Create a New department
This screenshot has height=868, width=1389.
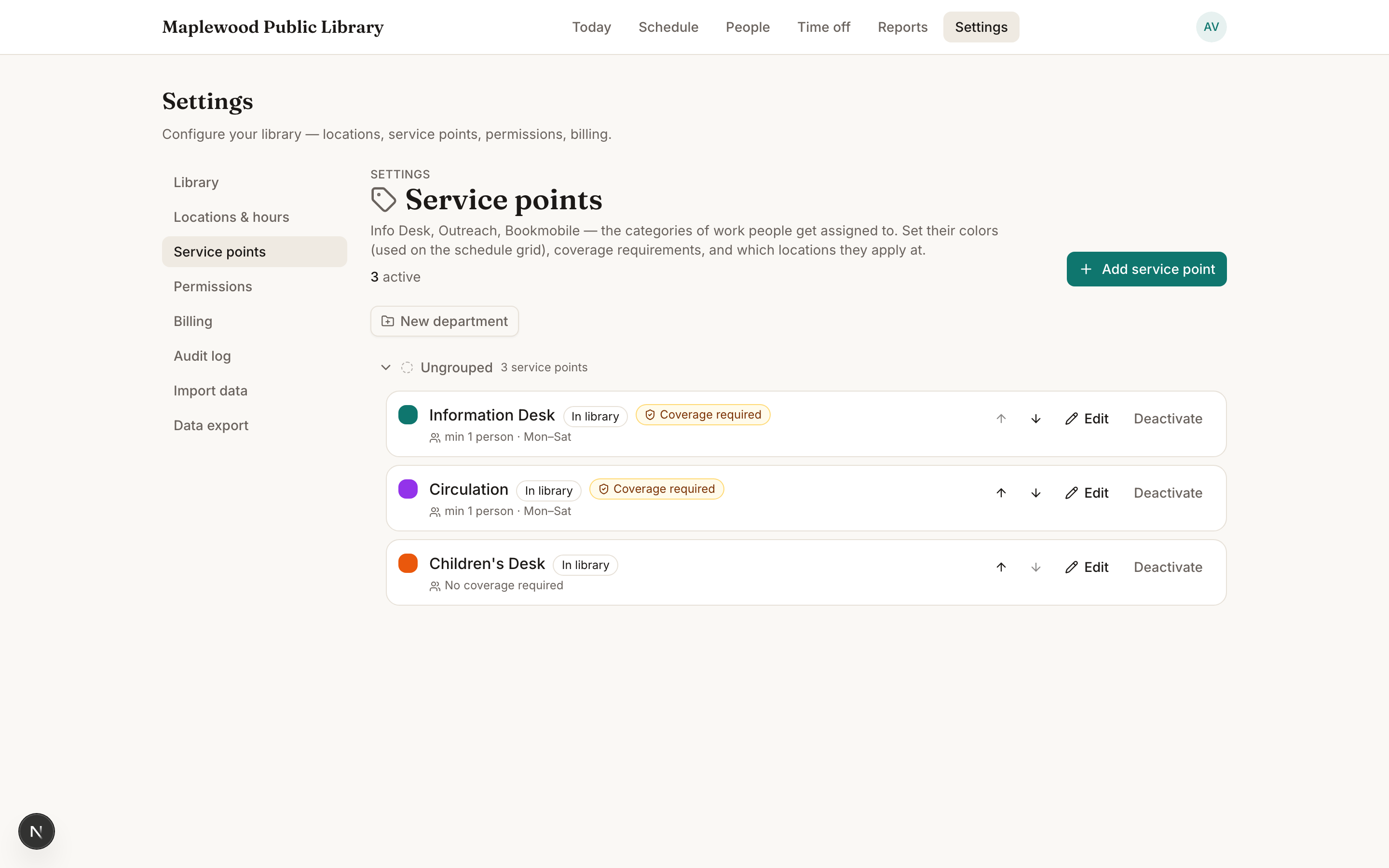(444, 321)
